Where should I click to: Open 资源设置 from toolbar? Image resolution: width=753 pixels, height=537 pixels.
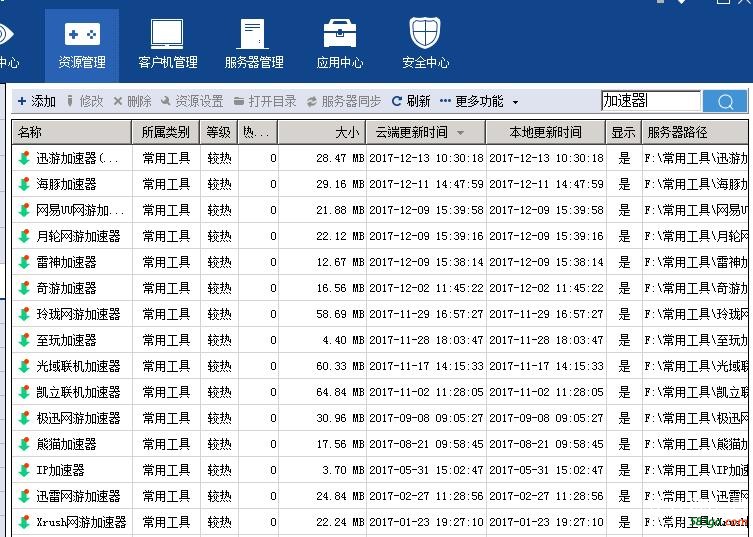192,101
